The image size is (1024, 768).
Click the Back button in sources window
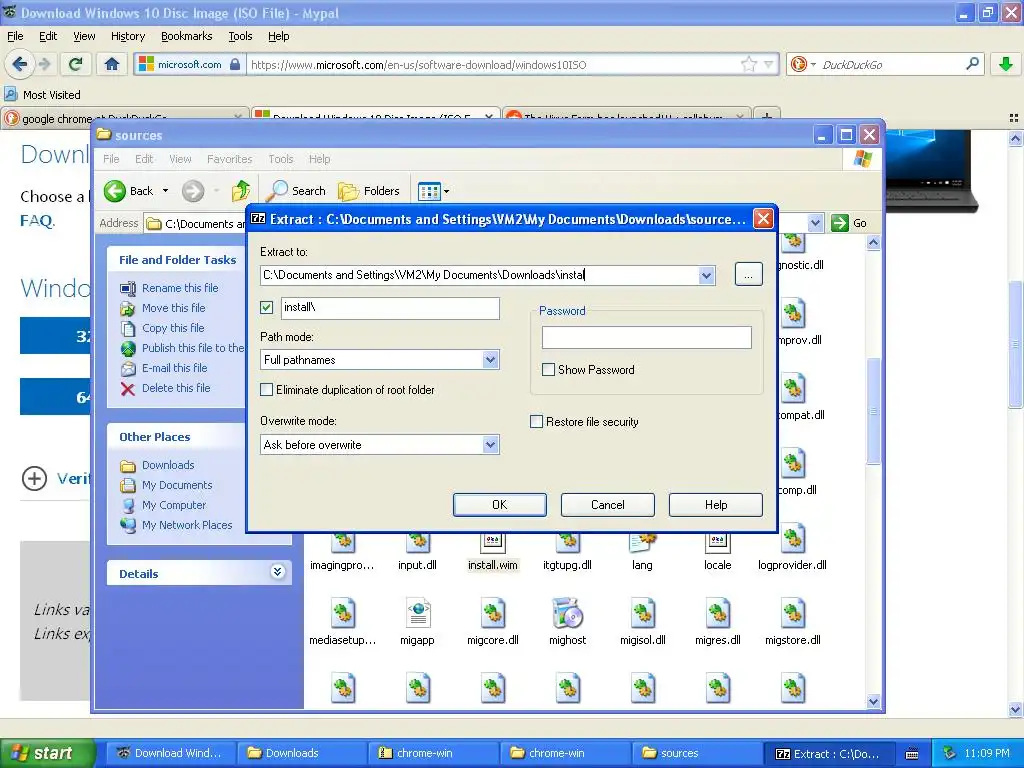point(128,191)
